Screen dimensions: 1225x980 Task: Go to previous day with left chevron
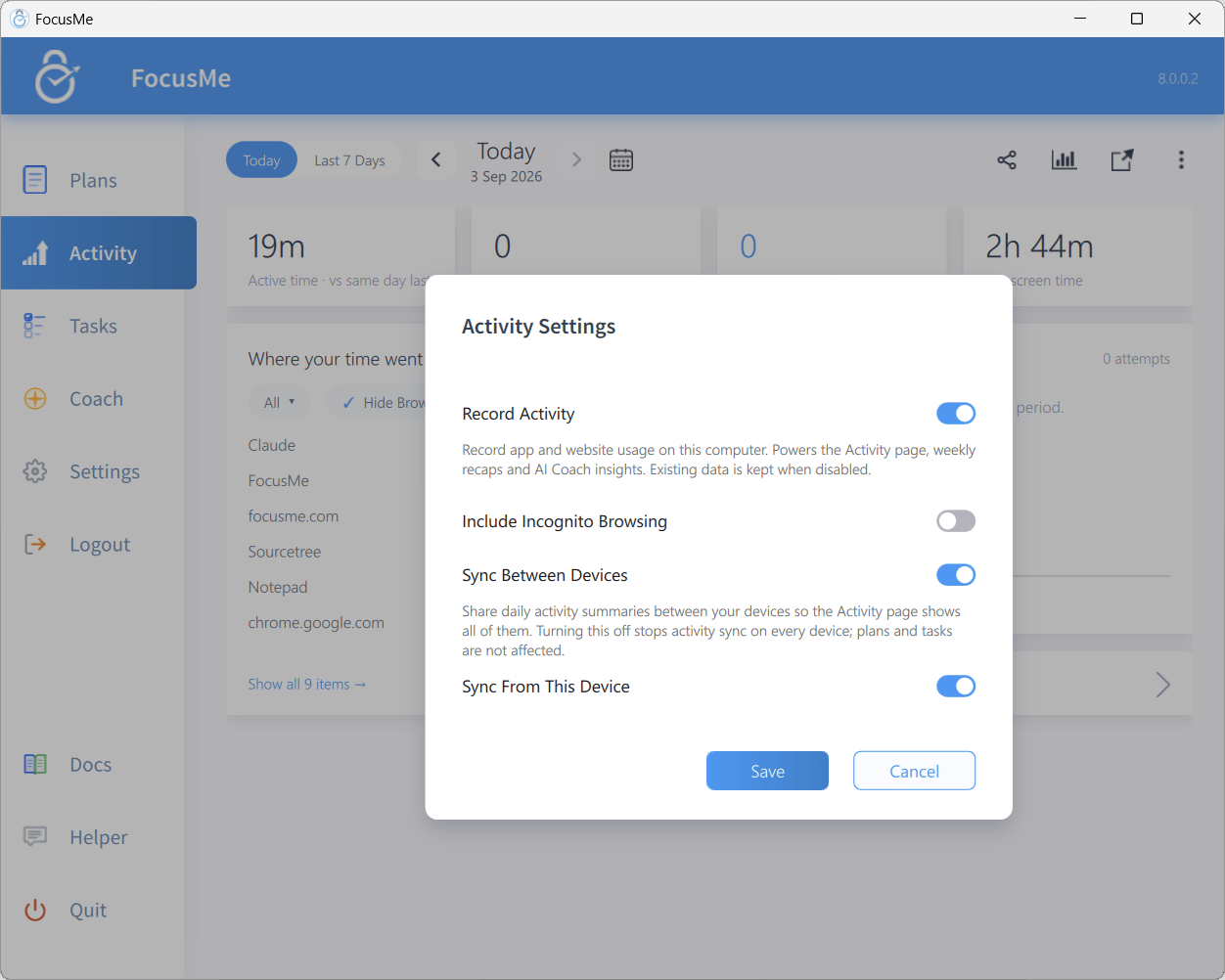(x=436, y=159)
